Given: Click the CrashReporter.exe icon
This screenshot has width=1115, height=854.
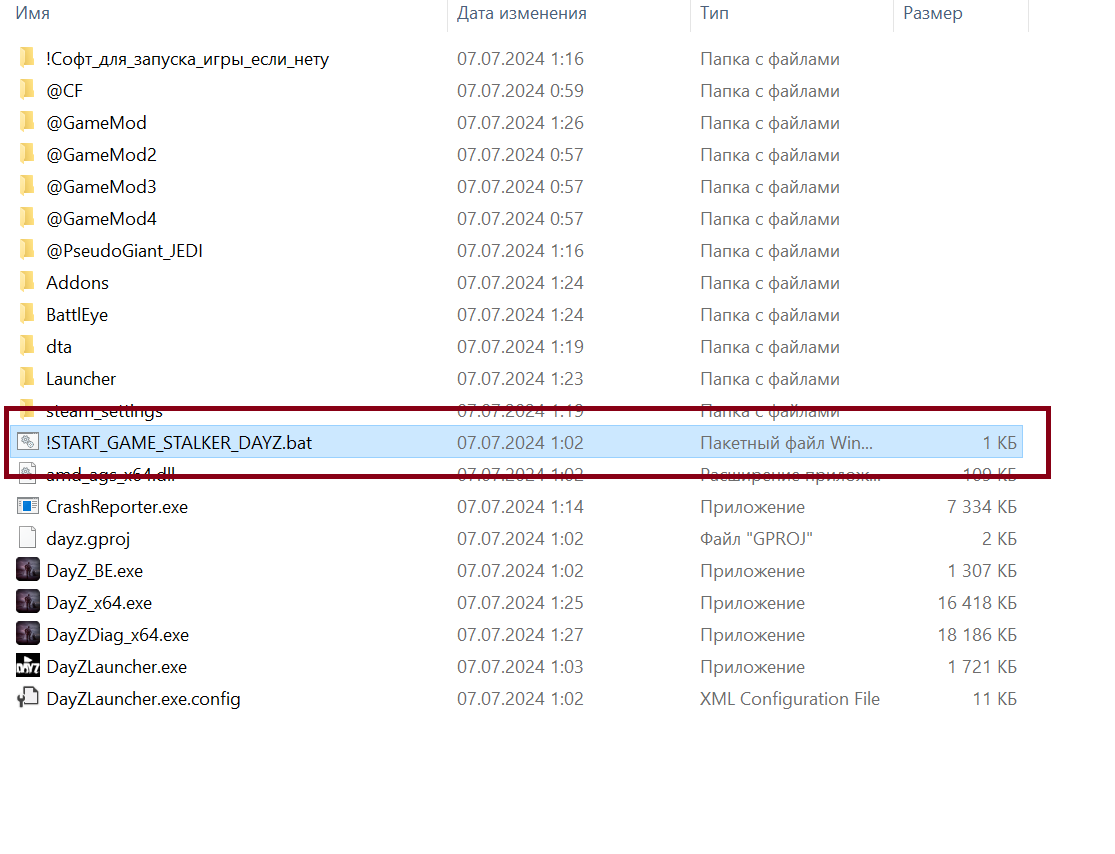Looking at the screenshot, I should (x=28, y=507).
